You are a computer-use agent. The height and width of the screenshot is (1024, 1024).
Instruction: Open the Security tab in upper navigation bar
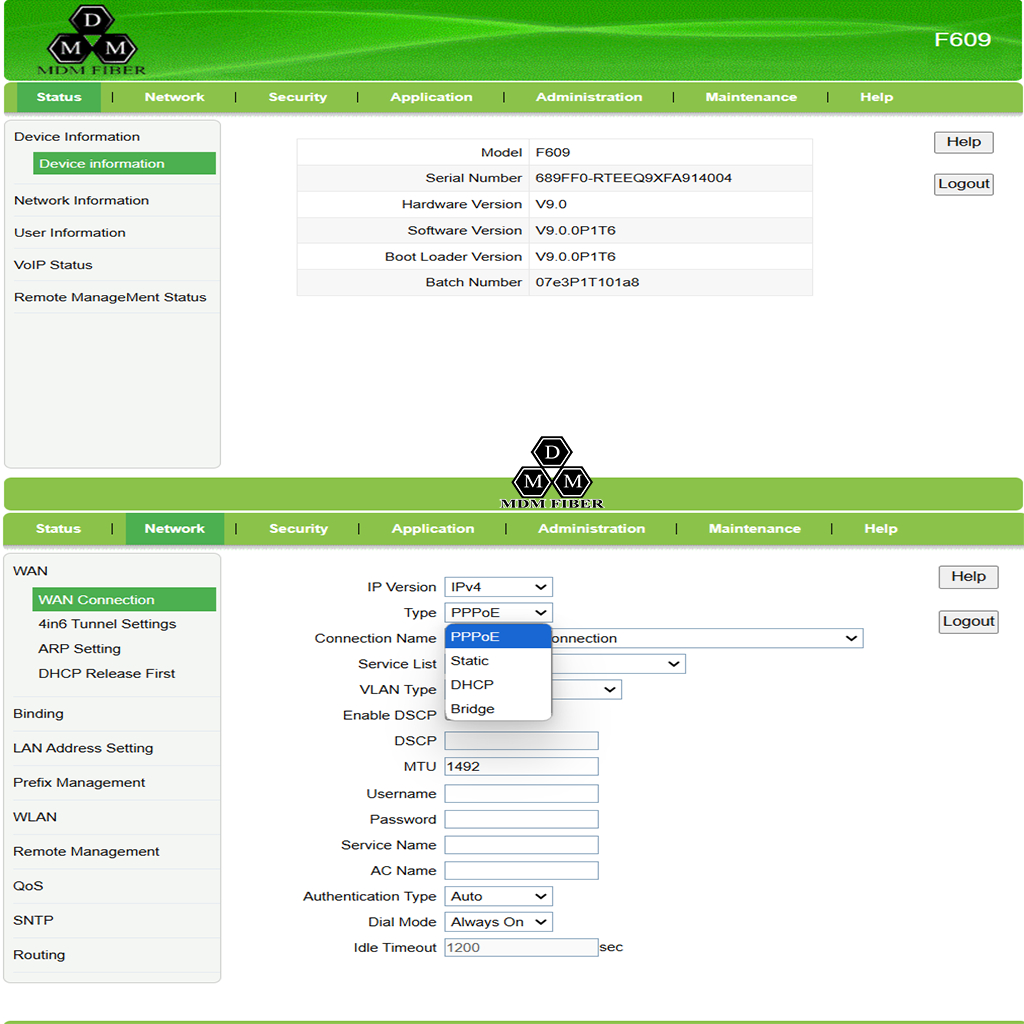coord(297,97)
